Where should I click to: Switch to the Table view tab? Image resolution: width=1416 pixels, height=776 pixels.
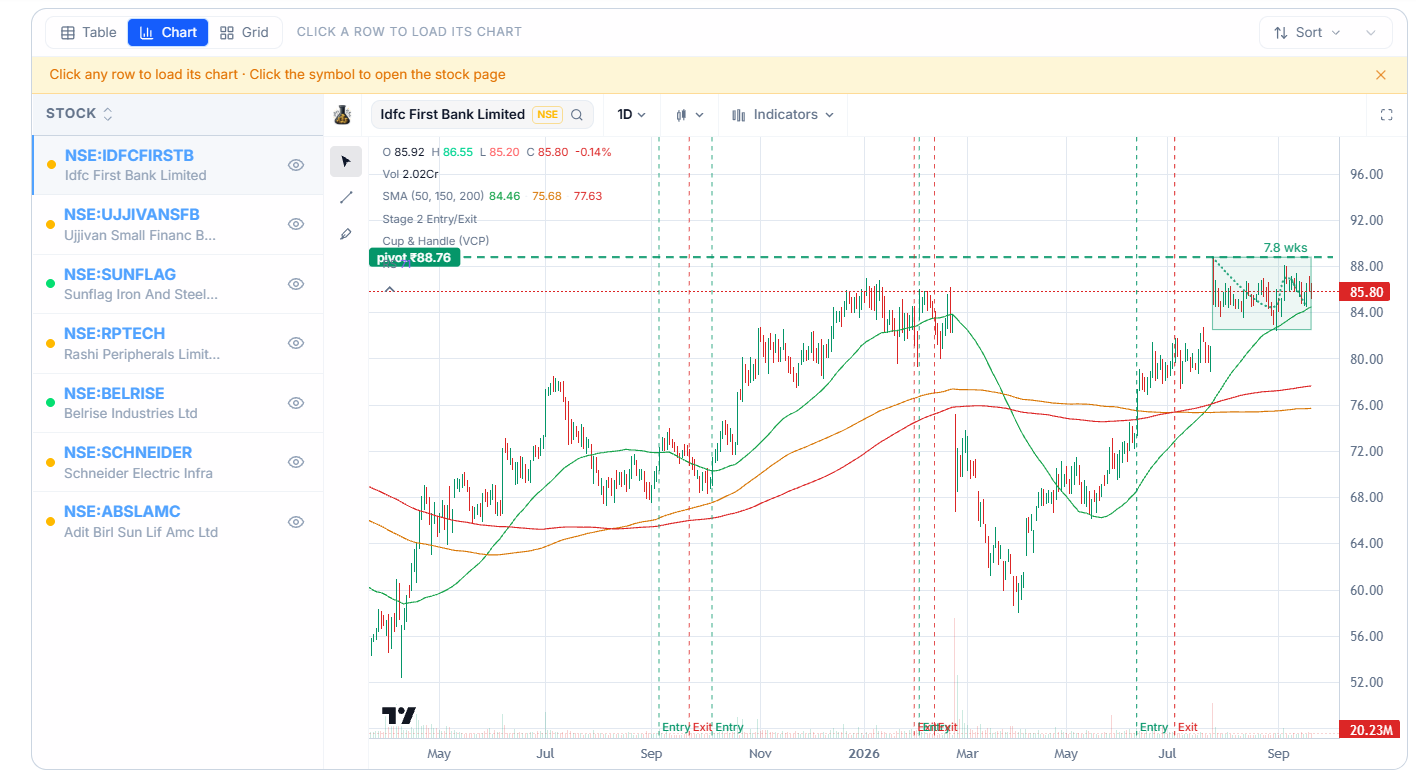coord(88,33)
